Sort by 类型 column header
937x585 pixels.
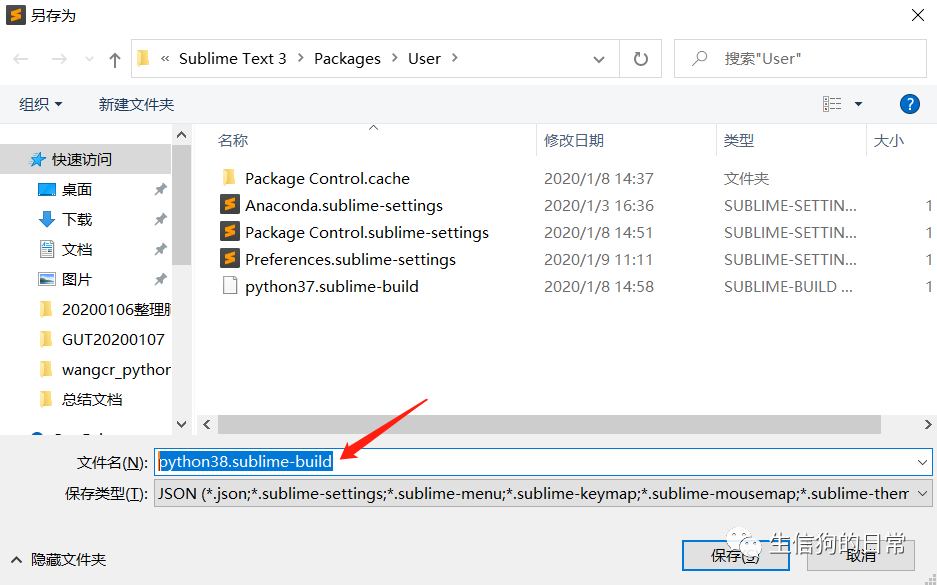[x=739, y=140]
